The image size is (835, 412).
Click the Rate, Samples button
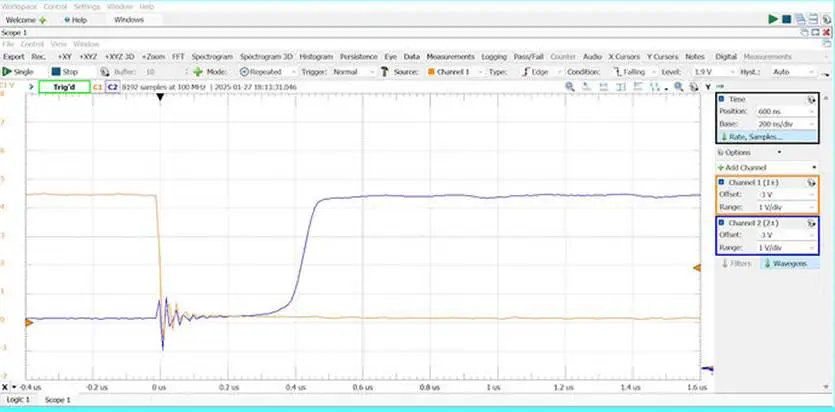(767, 137)
